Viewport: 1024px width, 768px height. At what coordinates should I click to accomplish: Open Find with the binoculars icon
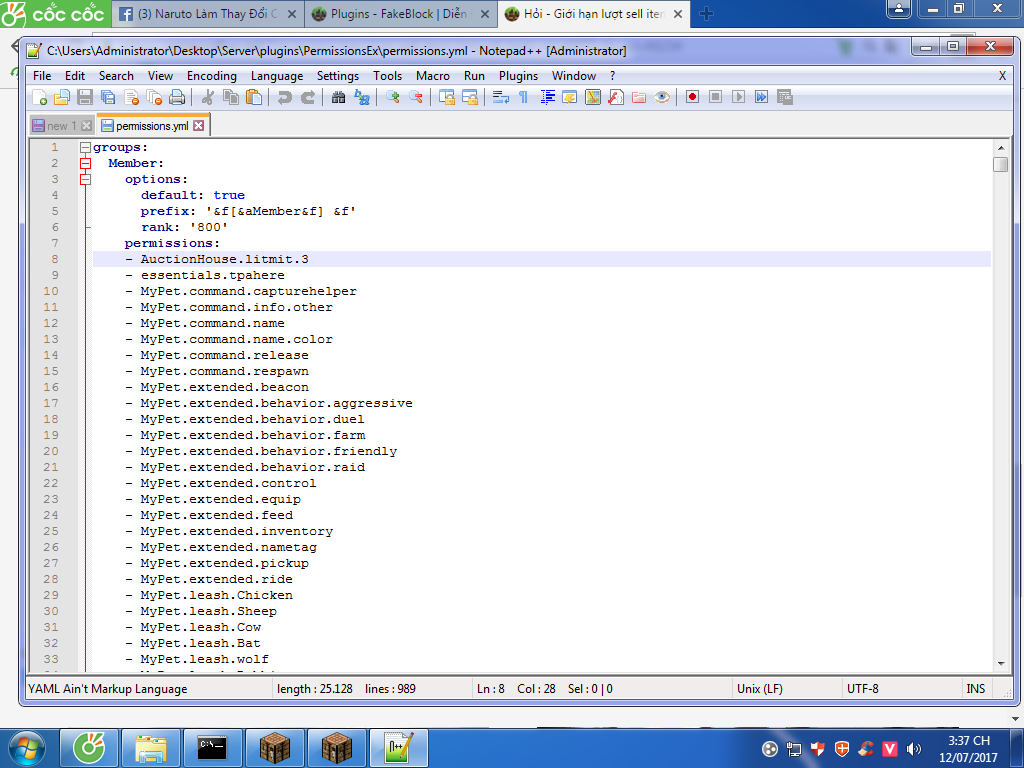coord(338,97)
